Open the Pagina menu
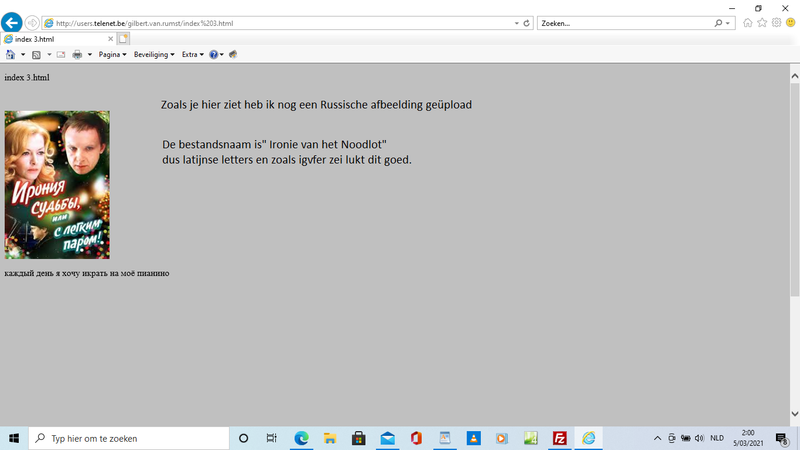The height and width of the screenshot is (450, 800). (x=112, y=55)
